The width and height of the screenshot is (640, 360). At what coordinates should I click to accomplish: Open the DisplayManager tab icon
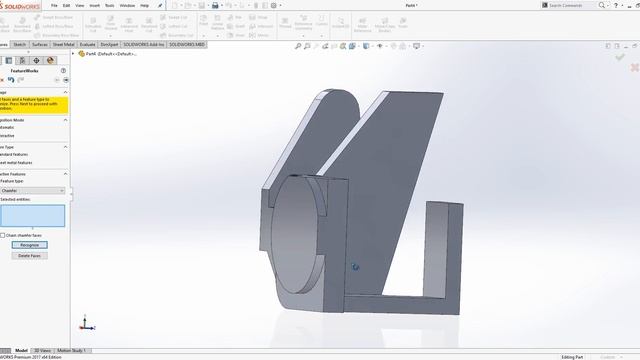click(x=50, y=60)
